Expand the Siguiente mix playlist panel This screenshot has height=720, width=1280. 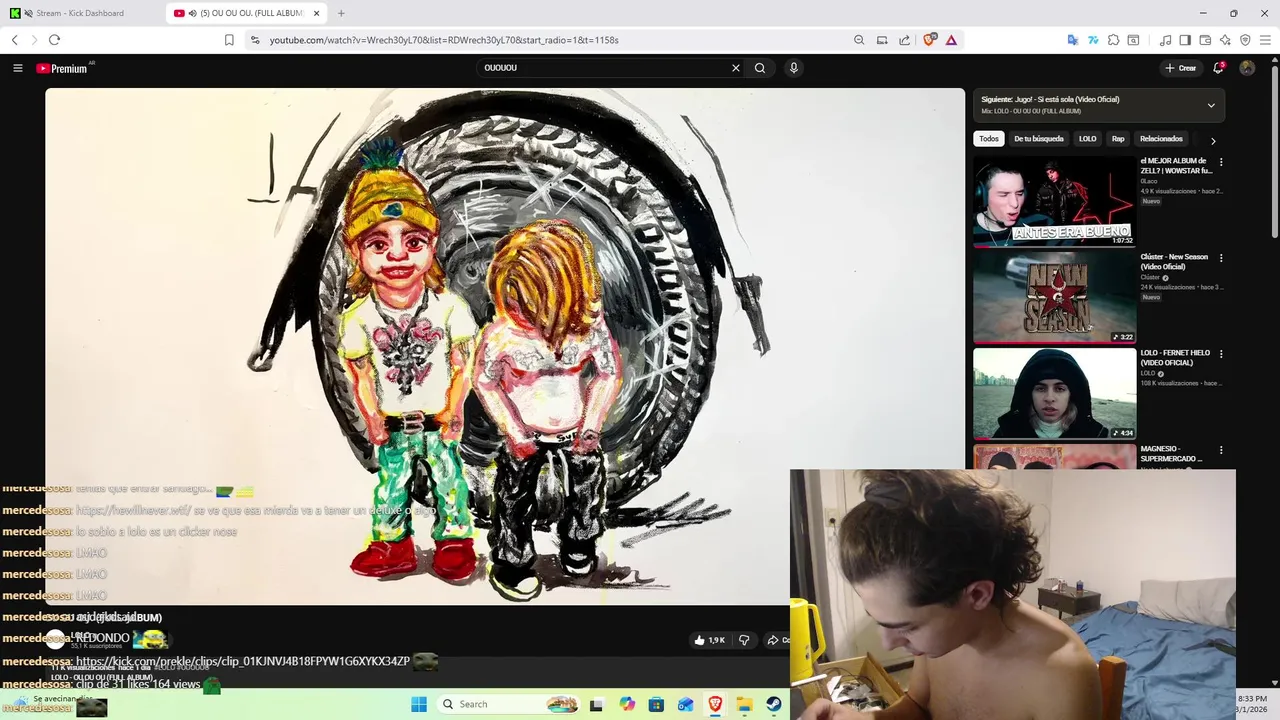(1211, 105)
